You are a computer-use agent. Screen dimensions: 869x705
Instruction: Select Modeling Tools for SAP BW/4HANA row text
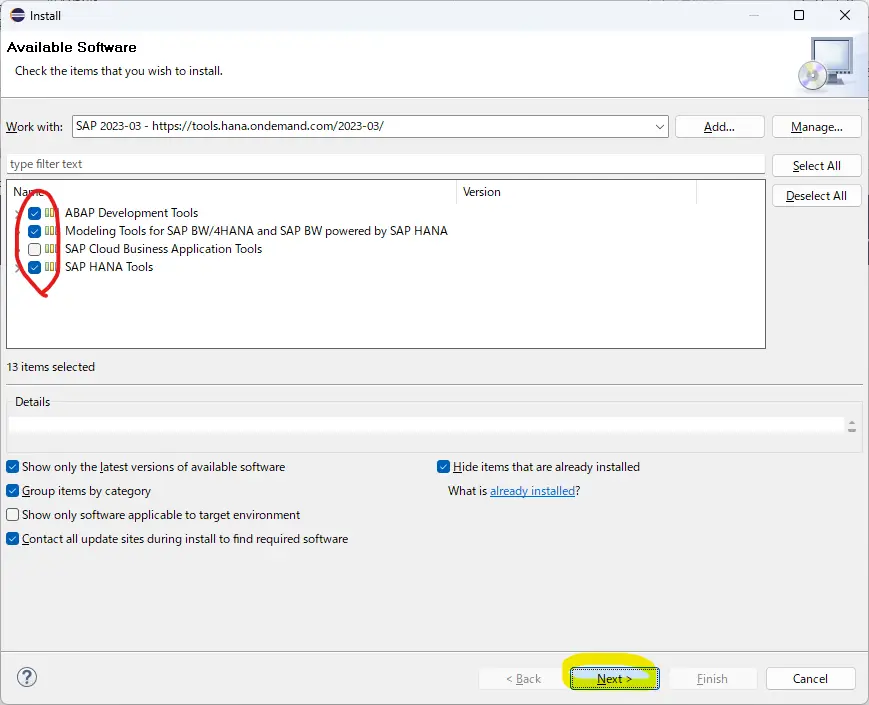(x=256, y=231)
